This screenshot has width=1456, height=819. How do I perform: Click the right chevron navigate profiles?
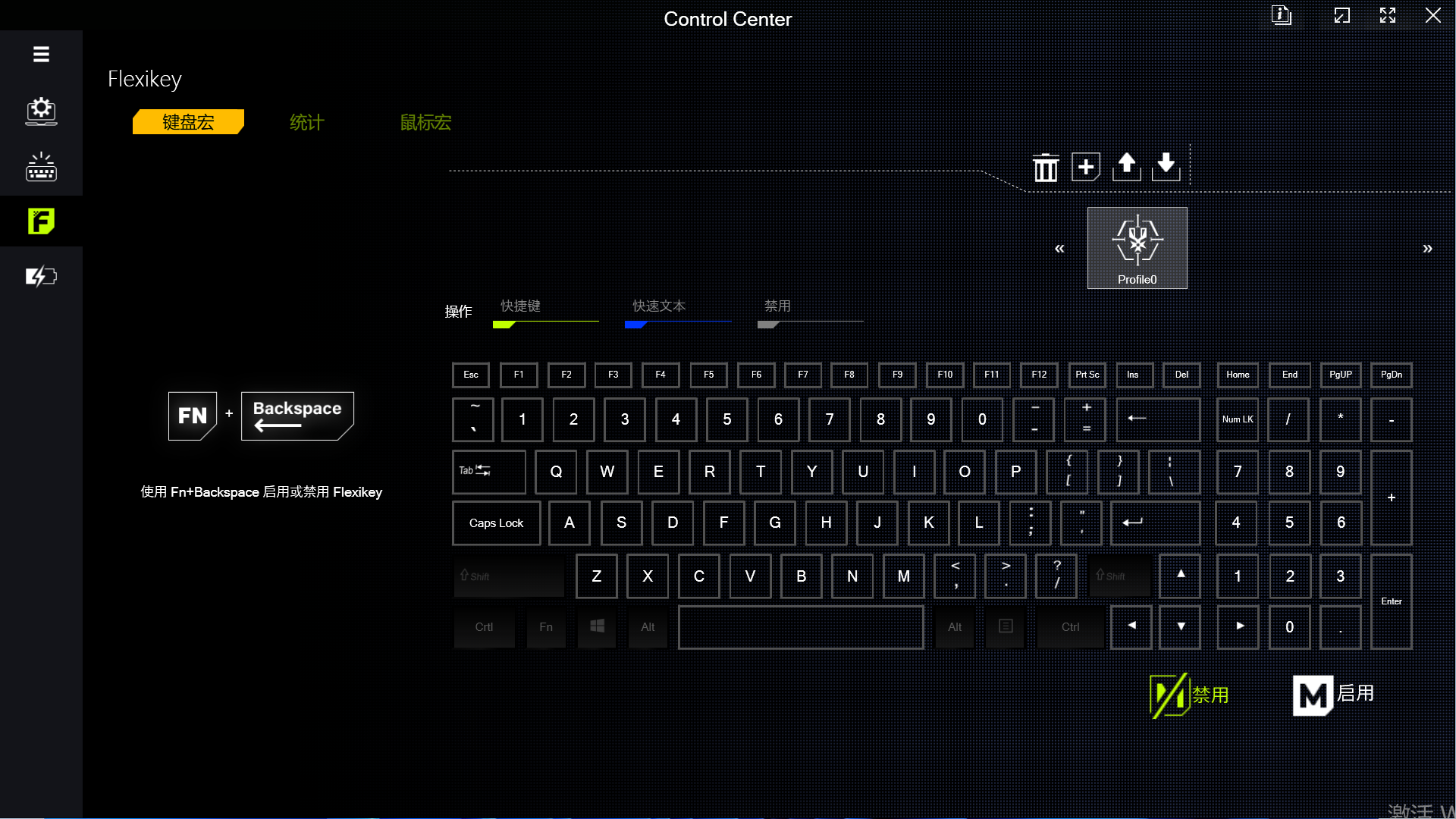[x=1427, y=248]
